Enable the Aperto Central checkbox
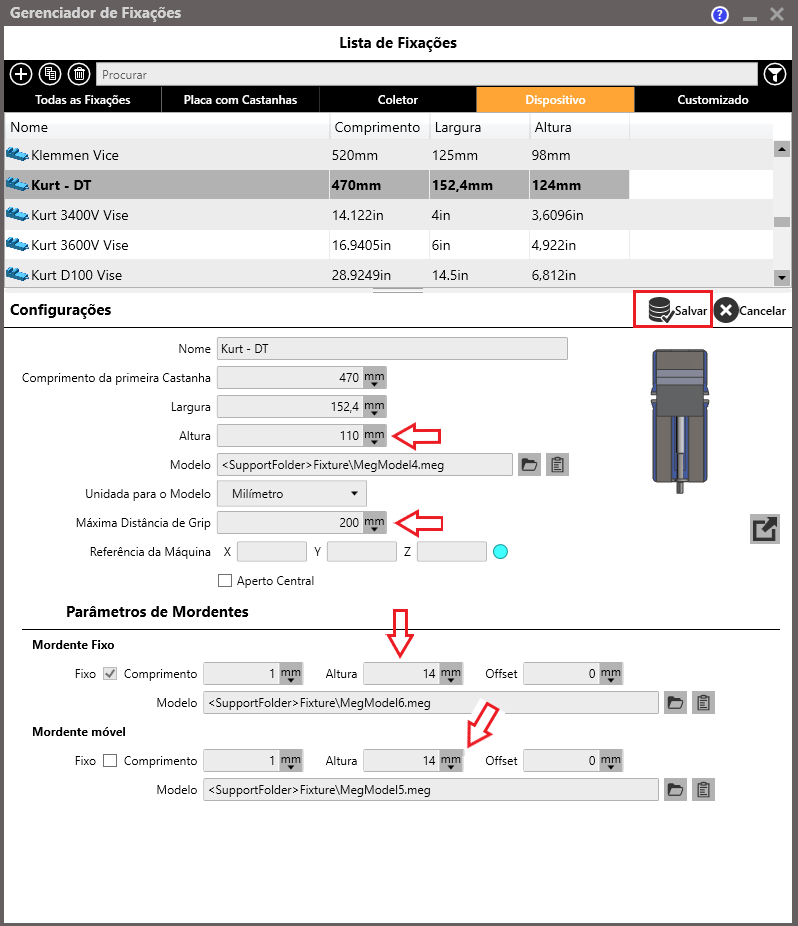 pyautogui.click(x=224, y=581)
